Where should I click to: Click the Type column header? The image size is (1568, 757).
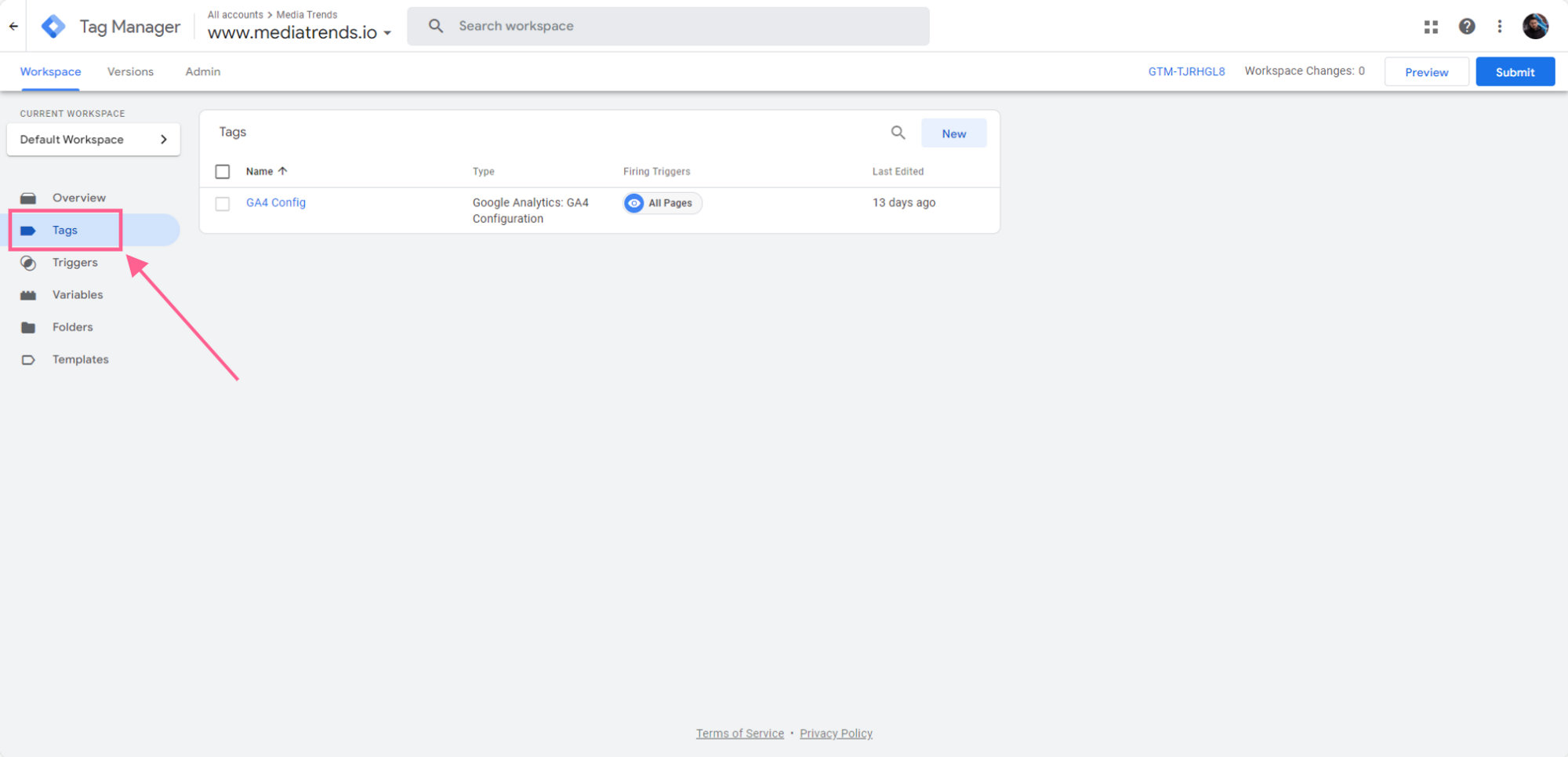point(484,171)
